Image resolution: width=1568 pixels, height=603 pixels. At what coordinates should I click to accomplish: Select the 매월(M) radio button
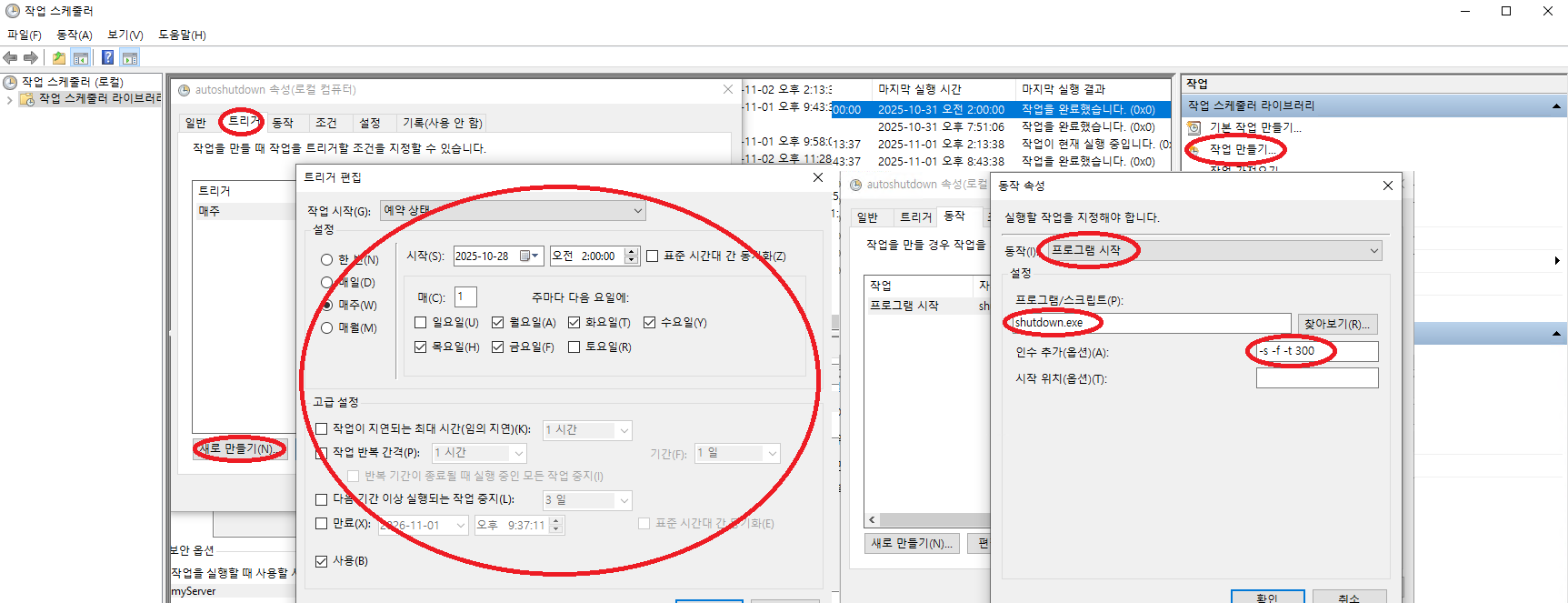click(x=326, y=328)
